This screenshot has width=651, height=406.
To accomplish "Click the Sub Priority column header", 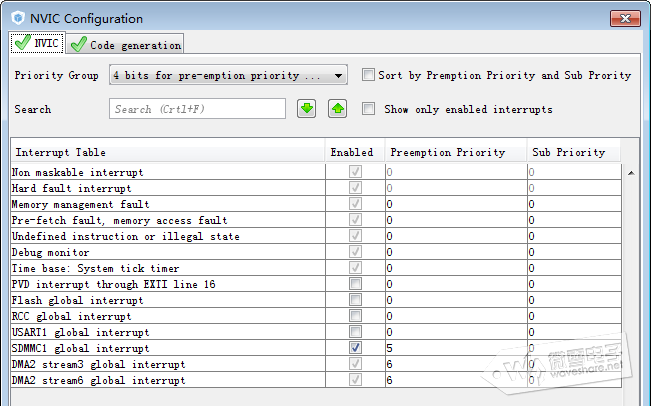I will 568,152.
